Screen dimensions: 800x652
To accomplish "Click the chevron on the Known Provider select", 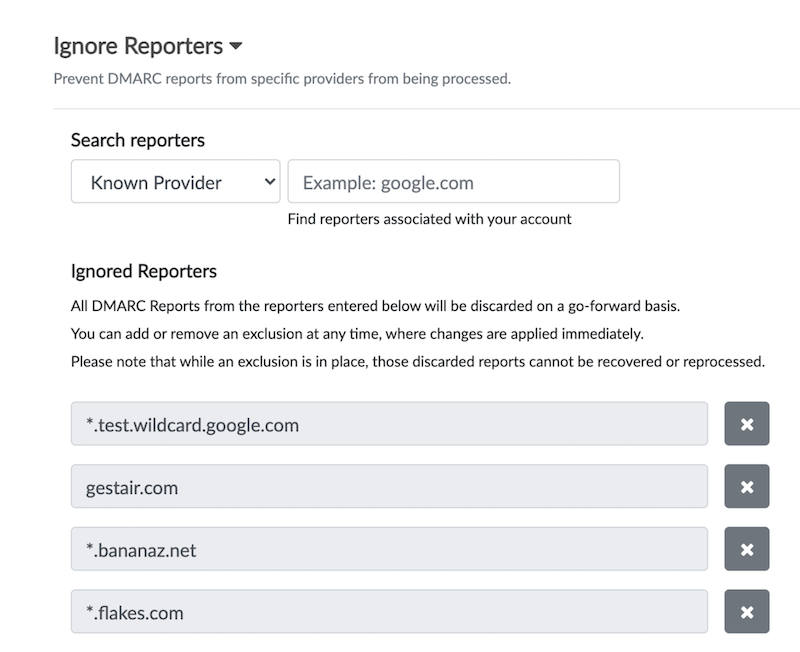I will point(270,182).
